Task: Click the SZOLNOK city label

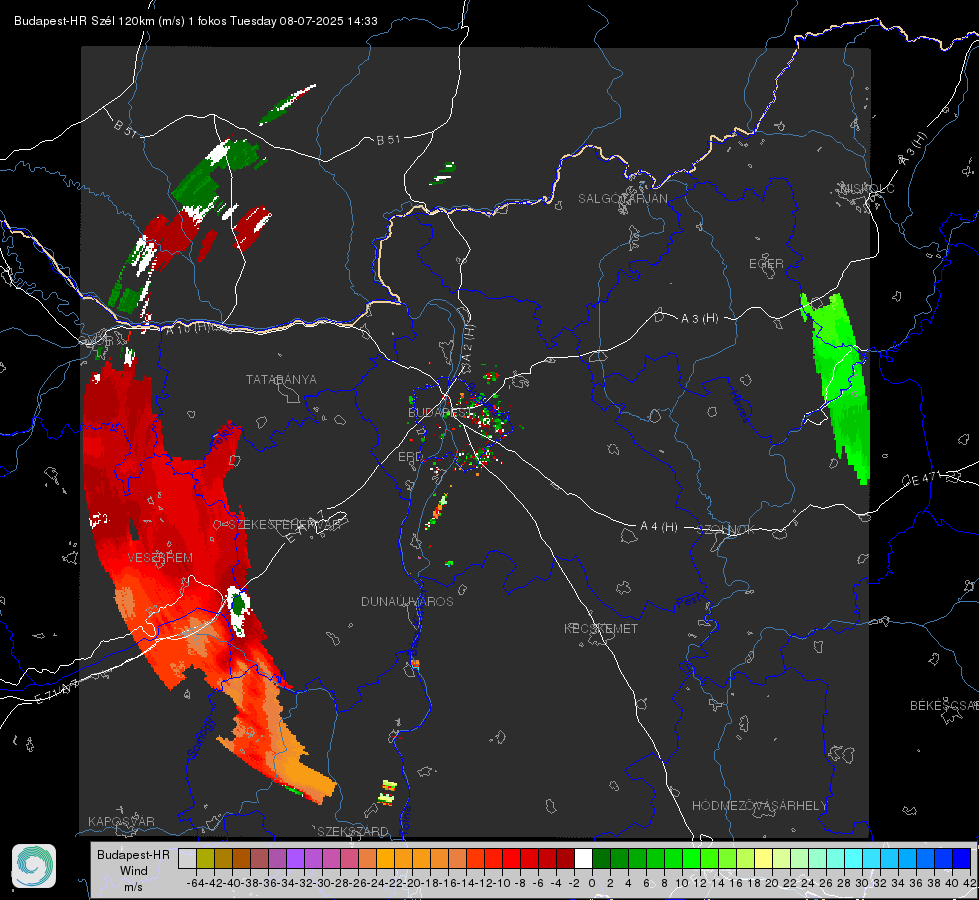Action: click(x=726, y=529)
